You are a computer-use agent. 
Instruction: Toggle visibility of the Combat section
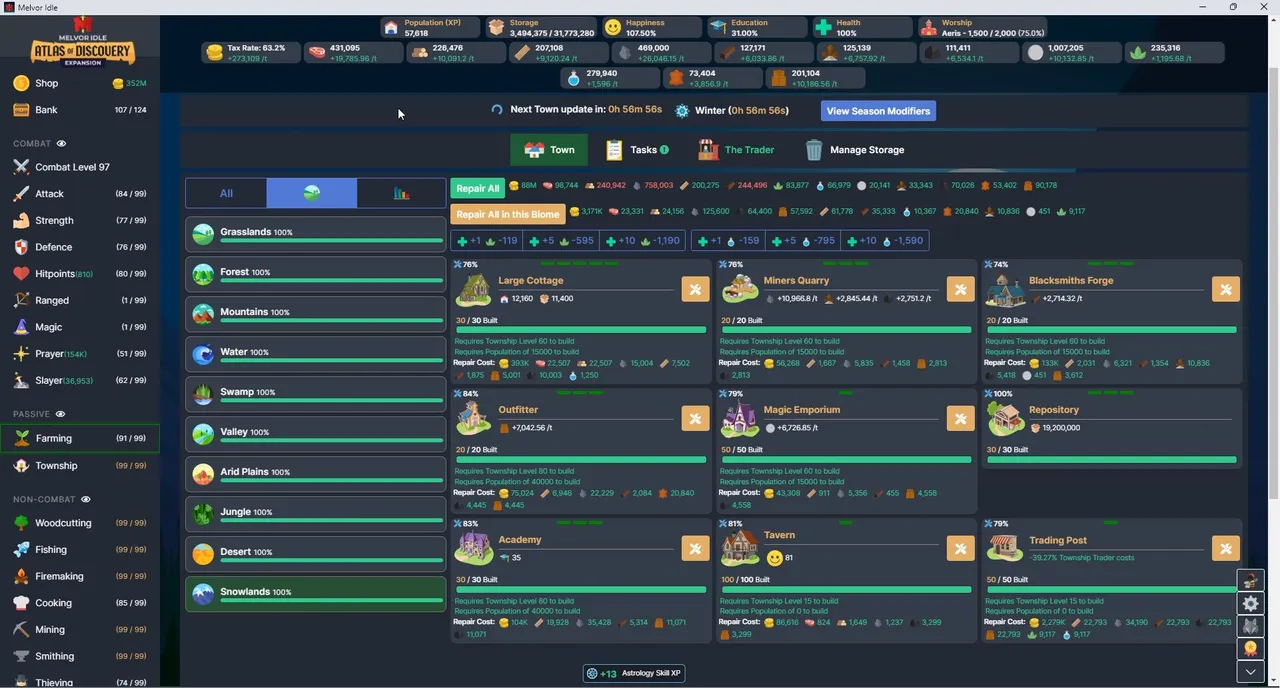(61, 144)
